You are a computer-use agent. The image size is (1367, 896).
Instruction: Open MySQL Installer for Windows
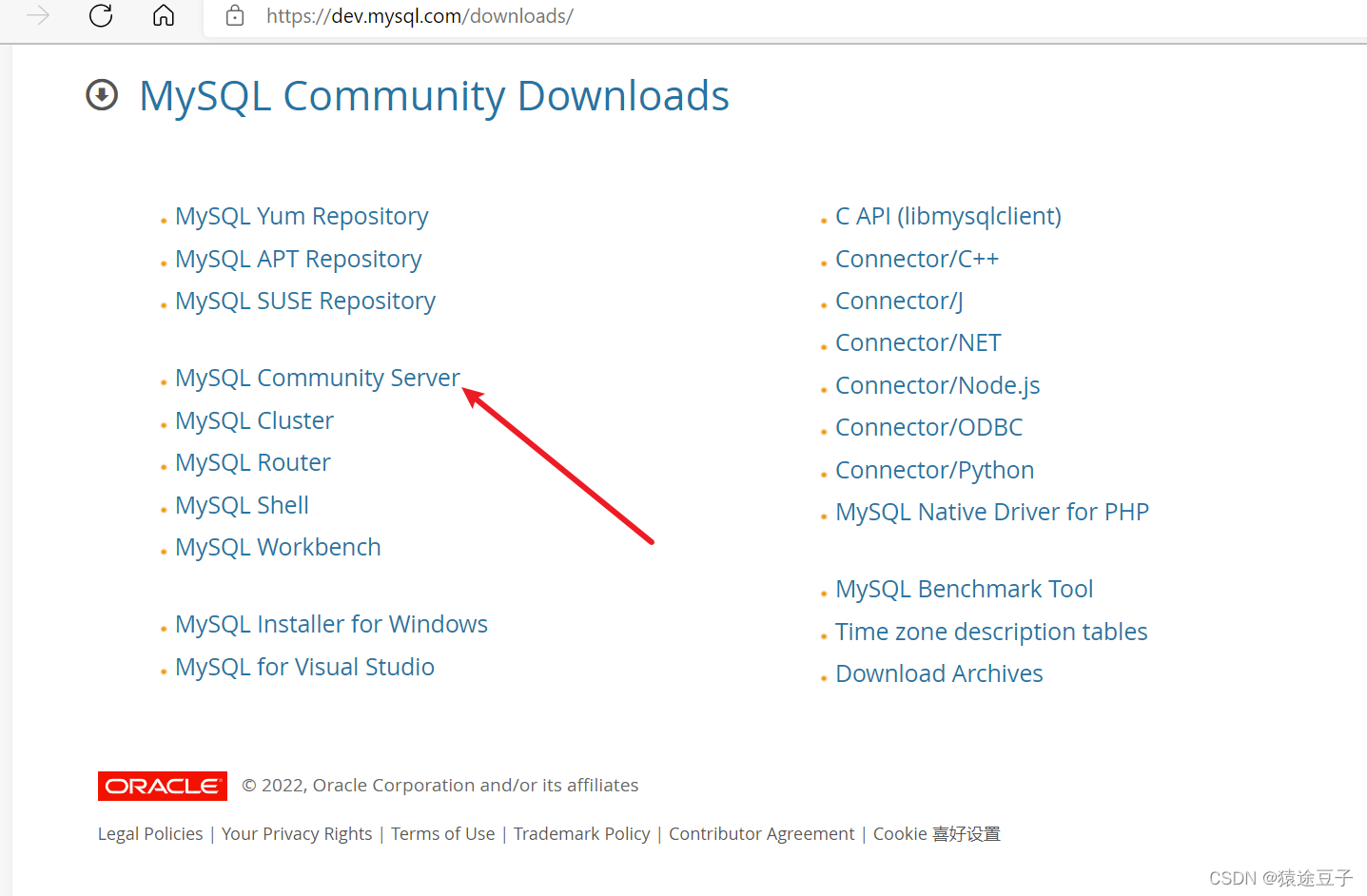(331, 625)
